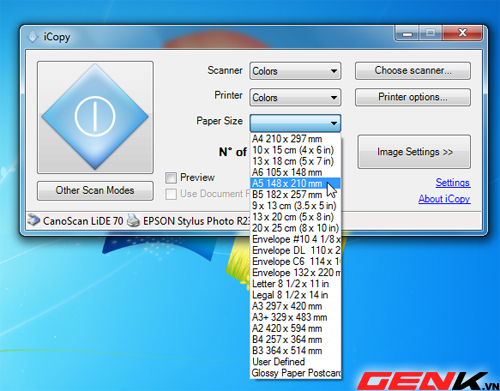500x391 pixels.
Task: Open Printer options...
Action: point(413,97)
